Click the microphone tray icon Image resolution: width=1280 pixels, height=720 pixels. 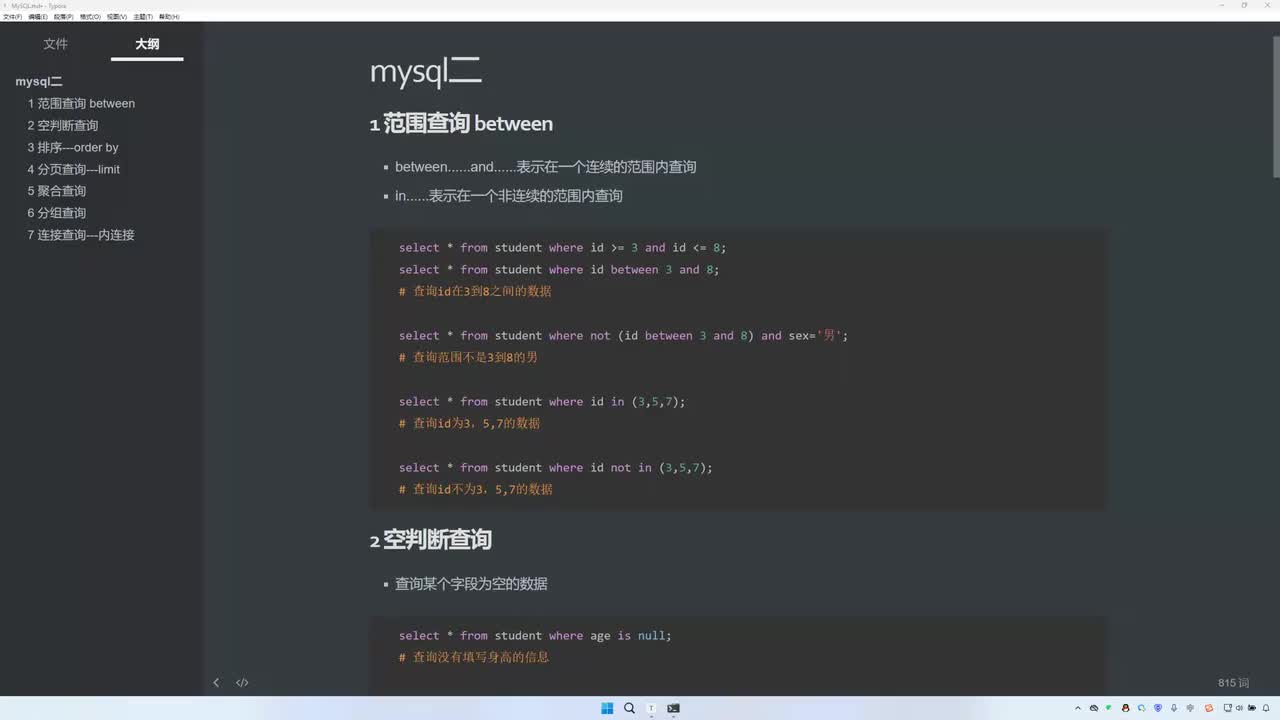pyautogui.click(x=1174, y=708)
